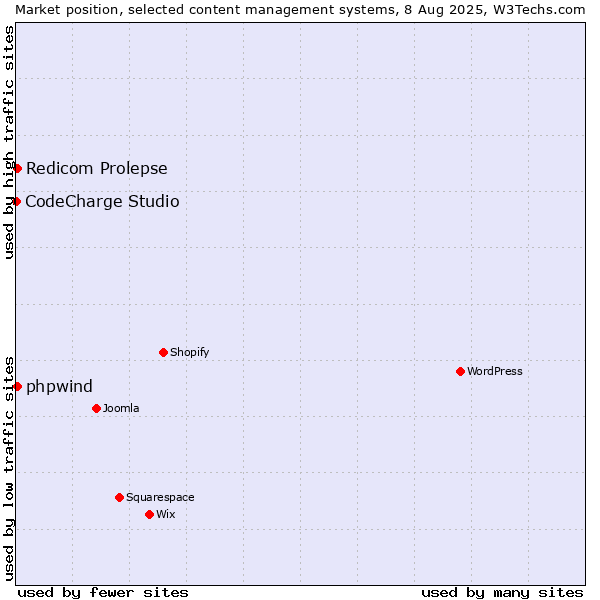Select the Squarespace data point
This screenshot has height=600, width=600.
[119, 497]
